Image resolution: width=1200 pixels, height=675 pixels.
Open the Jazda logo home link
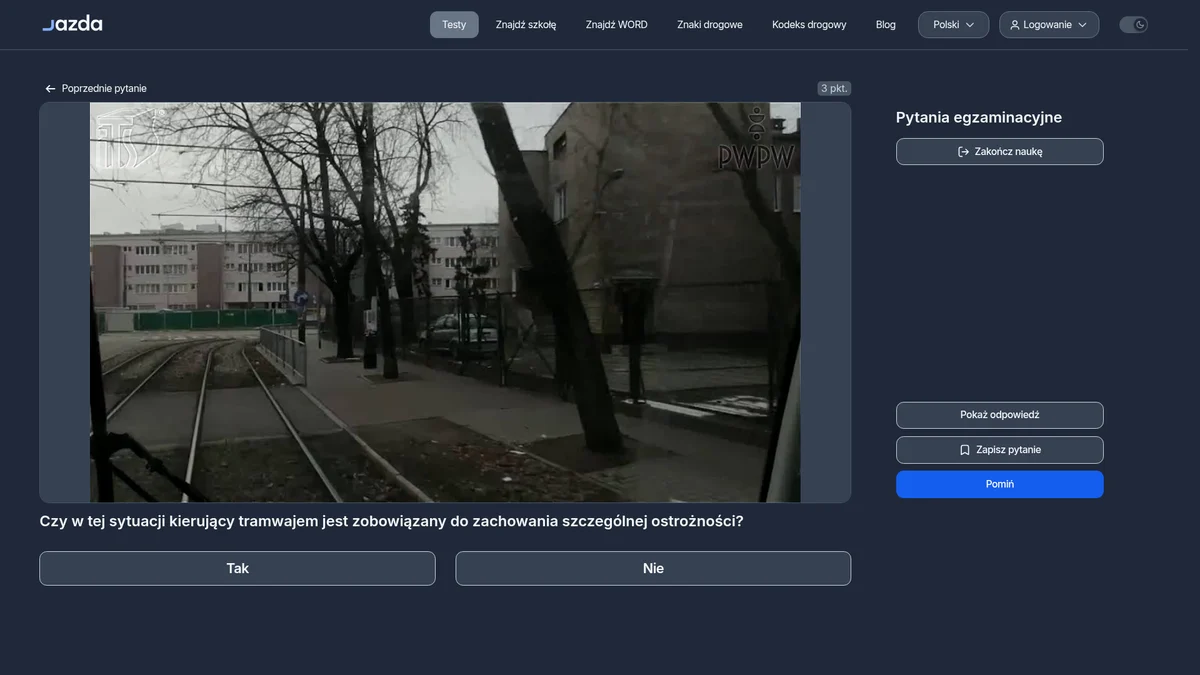72,23
